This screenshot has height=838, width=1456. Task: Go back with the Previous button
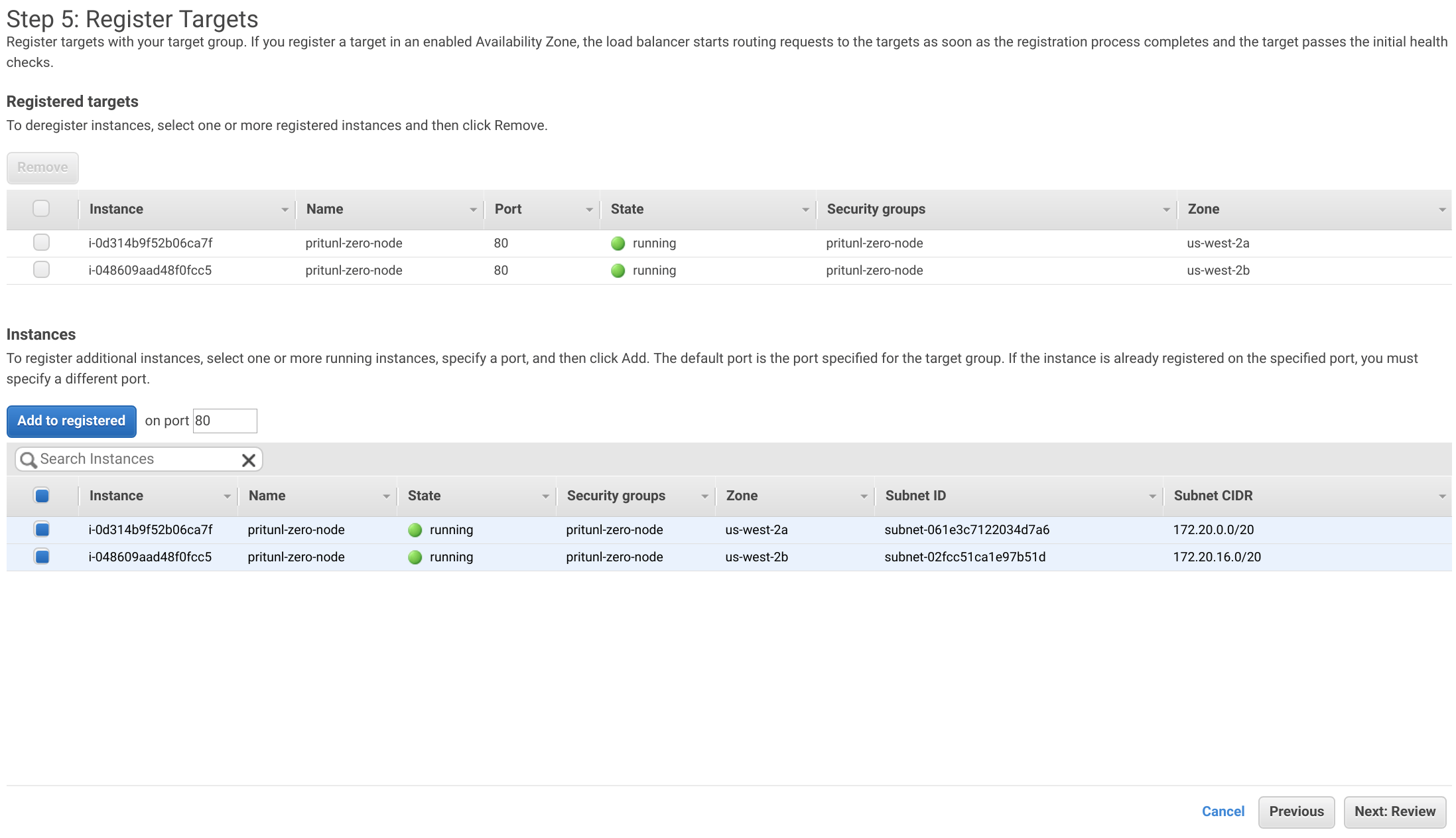[x=1296, y=812]
